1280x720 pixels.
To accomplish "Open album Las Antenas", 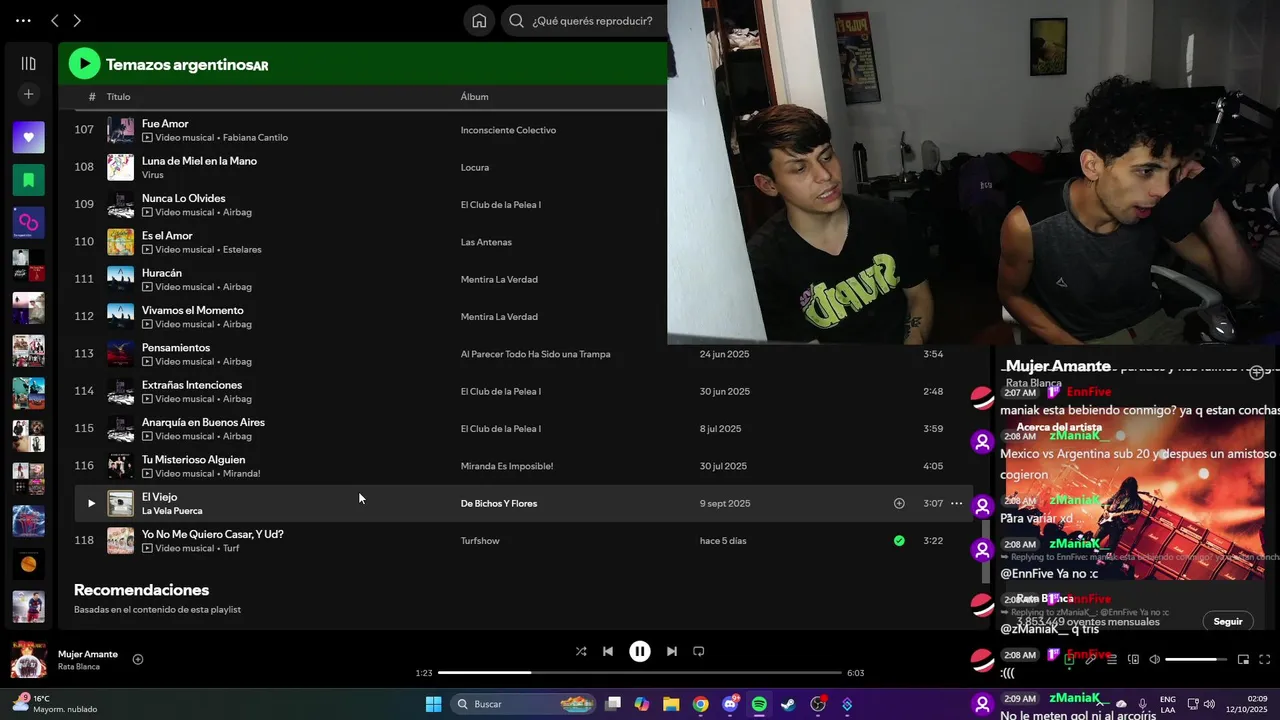I will coord(486,242).
